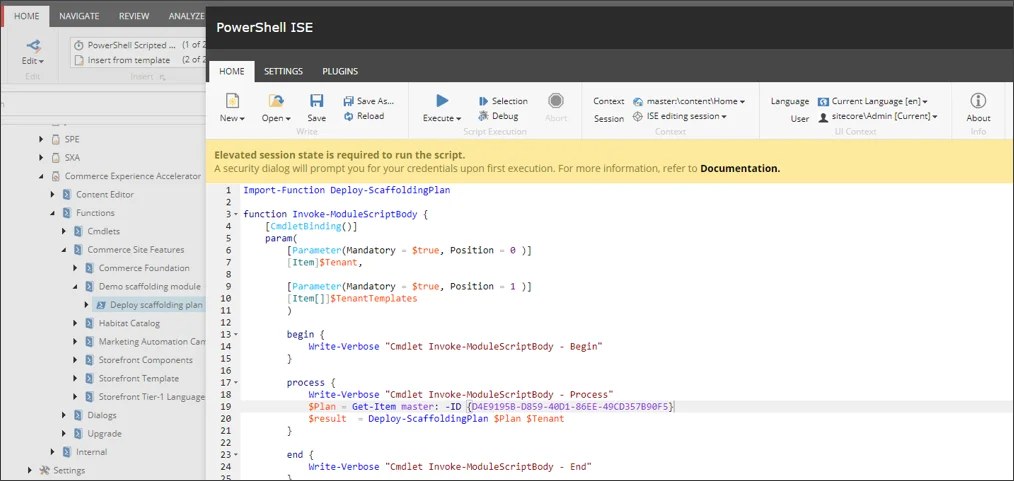Image resolution: width=1014 pixels, height=481 pixels.
Task: Collapse the Commerce Experience Accelerator node
Action: pyautogui.click(x=42, y=176)
